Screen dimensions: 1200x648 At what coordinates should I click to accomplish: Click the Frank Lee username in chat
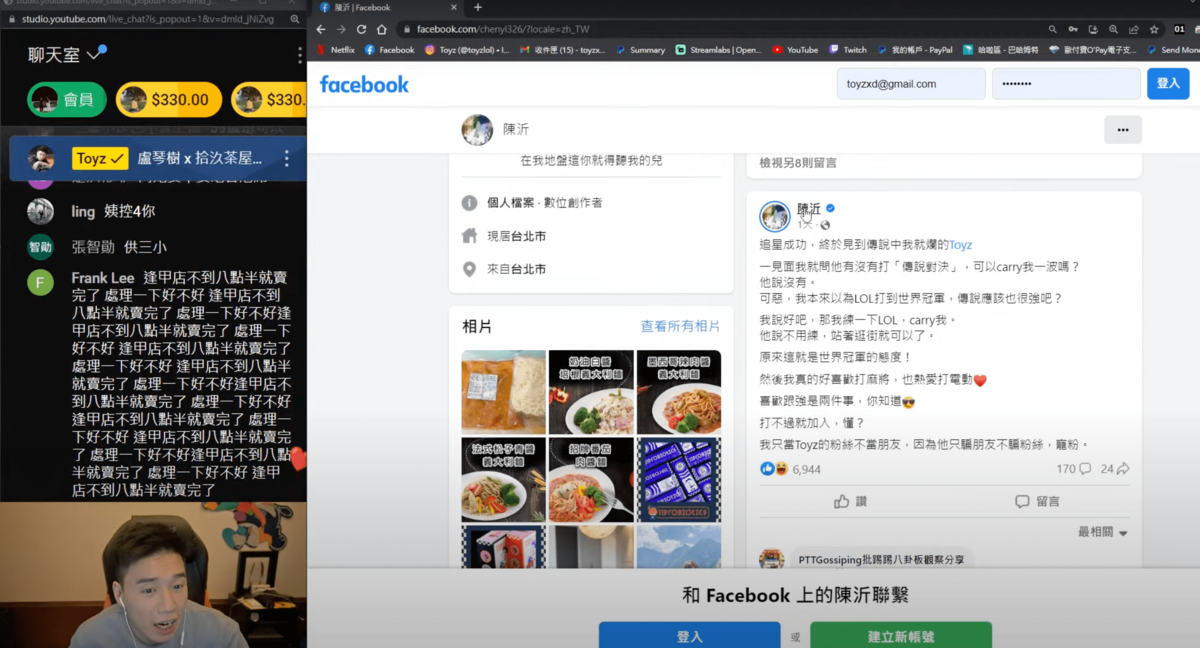103,278
